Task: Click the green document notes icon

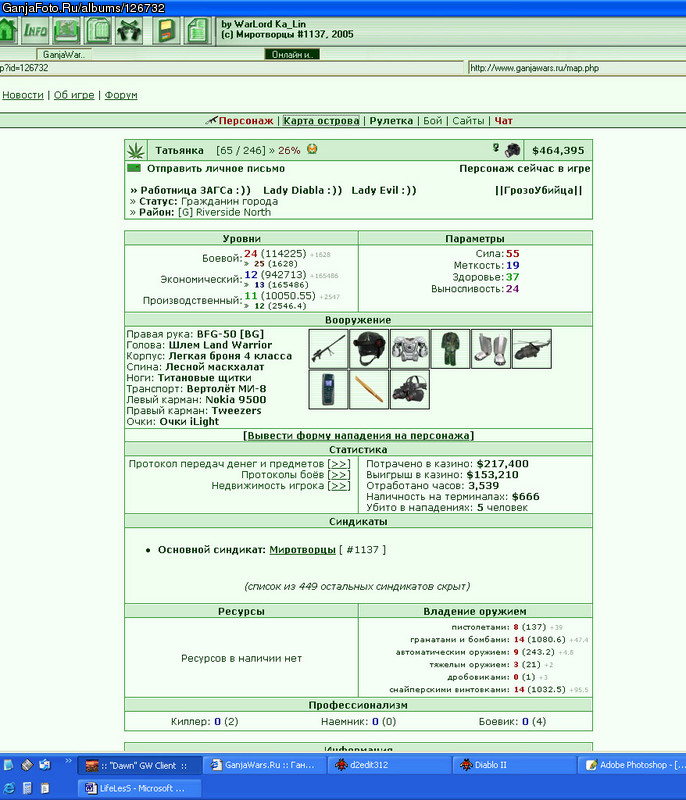Action: [x=197, y=31]
